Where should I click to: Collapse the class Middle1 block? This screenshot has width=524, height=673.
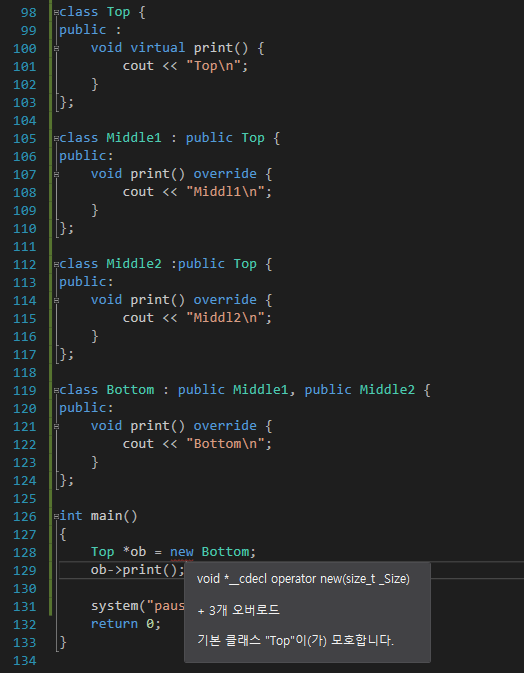tap(56, 139)
